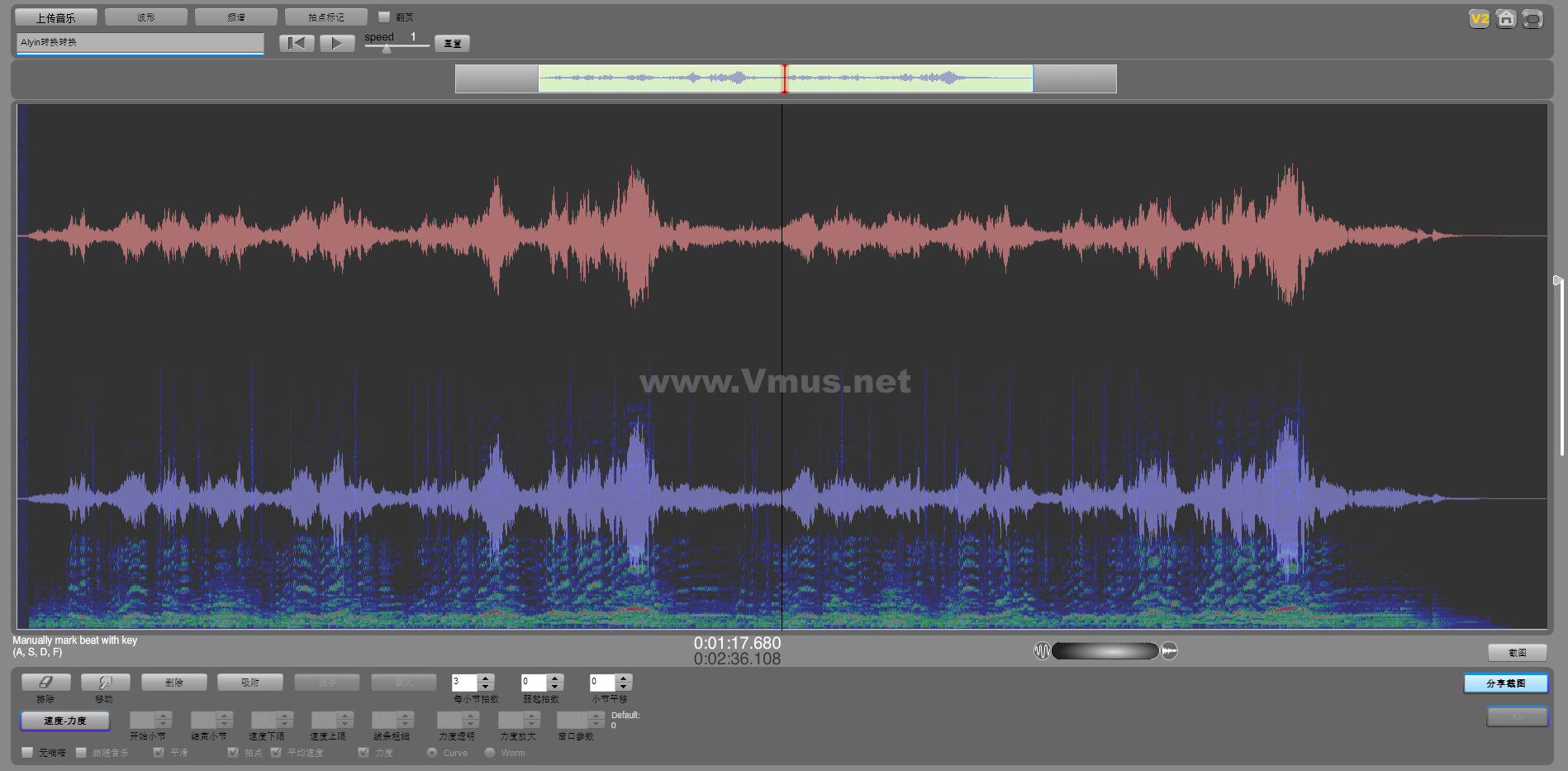Select the eraser (擦除) tool
1568x771 pixels.
click(45, 682)
